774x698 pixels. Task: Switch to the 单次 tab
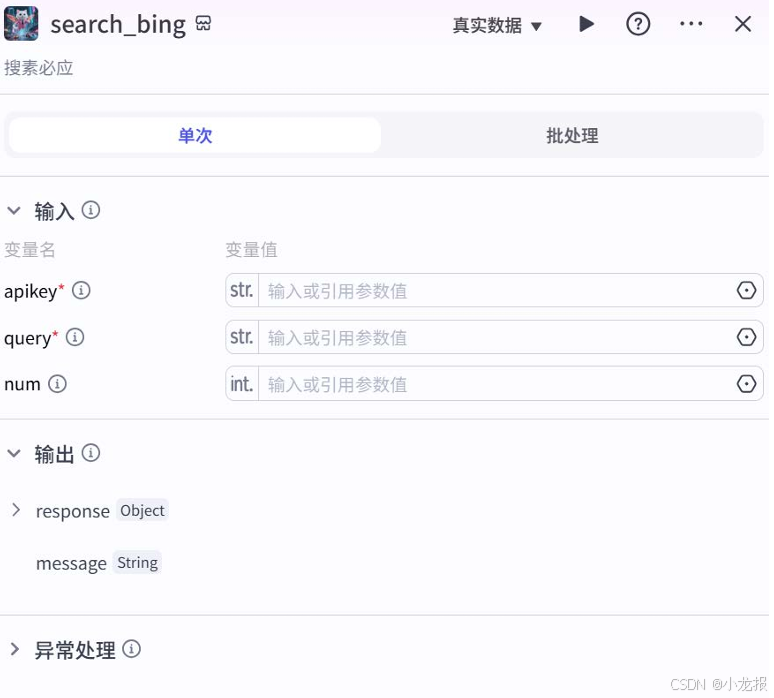coord(195,135)
